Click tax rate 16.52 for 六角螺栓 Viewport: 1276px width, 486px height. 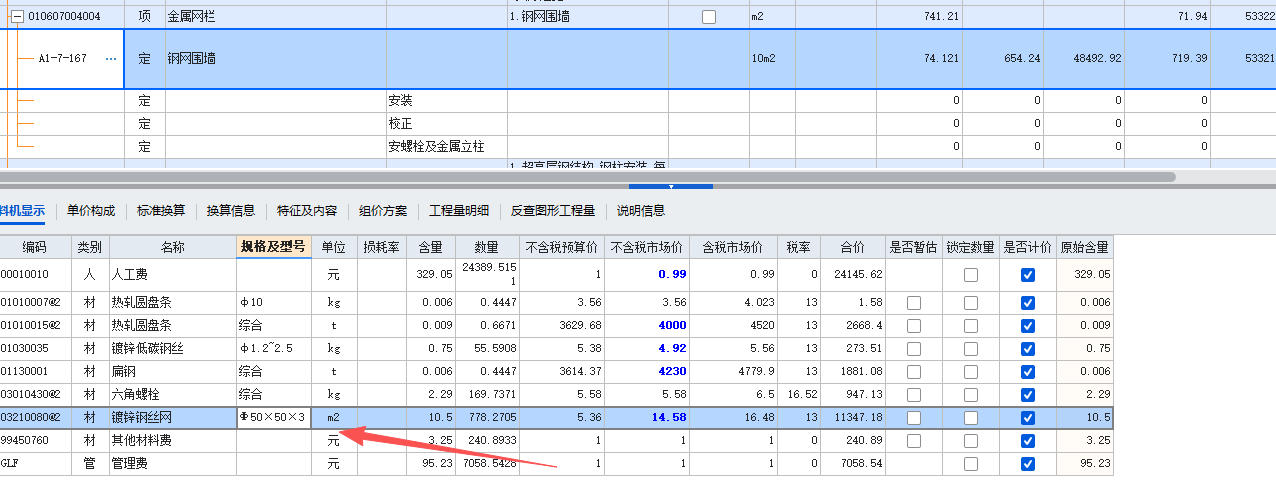tap(800, 394)
